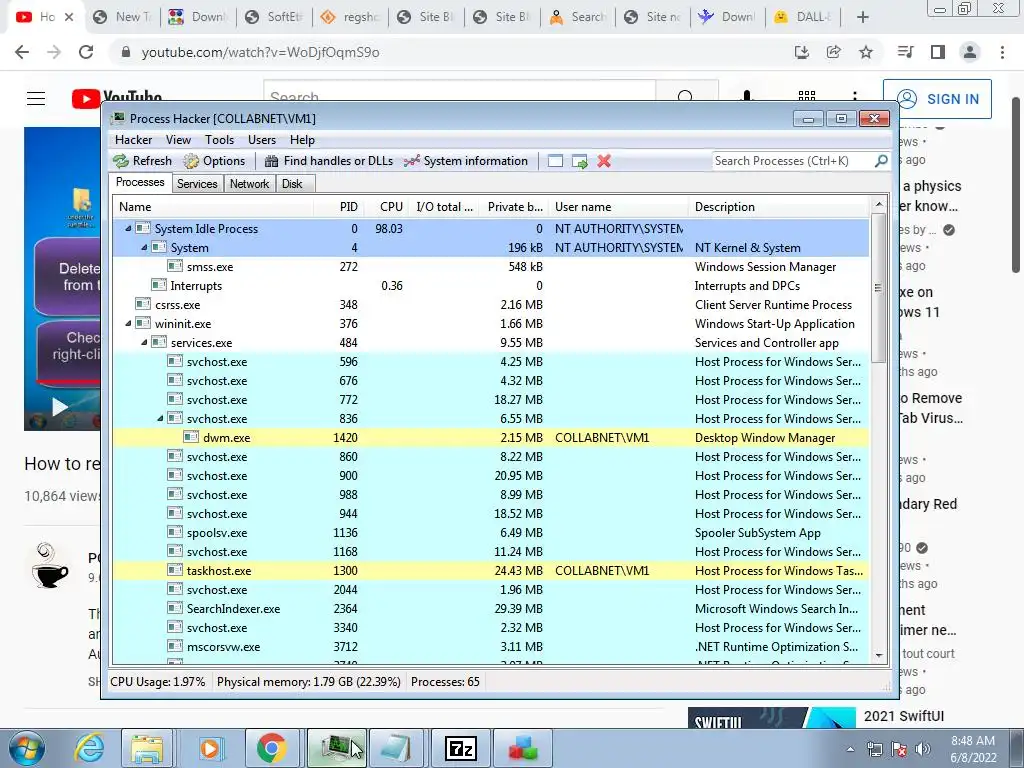This screenshot has height=768, width=1024.
Task: Open the Users menu
Action: (261, 140)
